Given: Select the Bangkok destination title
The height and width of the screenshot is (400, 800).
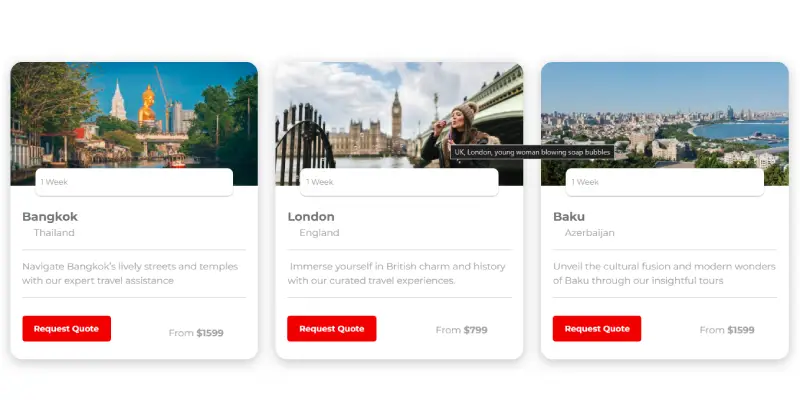Looking at the screenshot, I should 50,217.
